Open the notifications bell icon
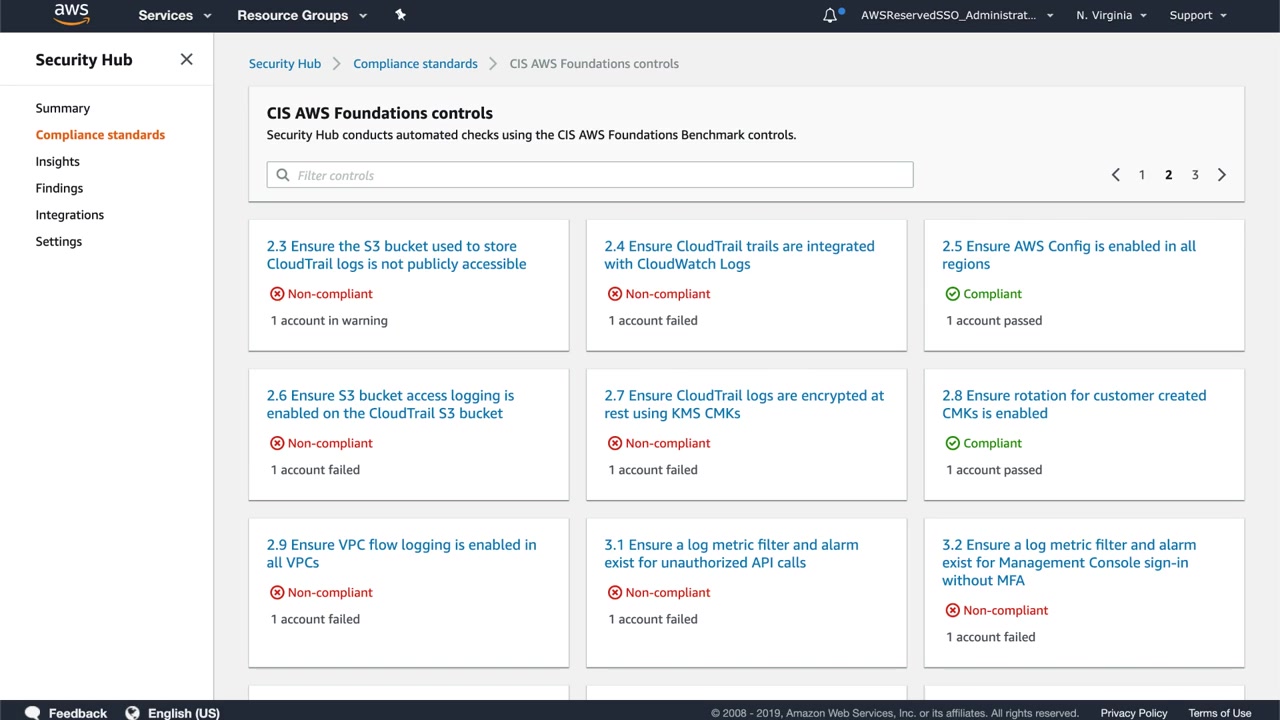The height and width of the screenshot is (720, 1280). coord(830,15)
